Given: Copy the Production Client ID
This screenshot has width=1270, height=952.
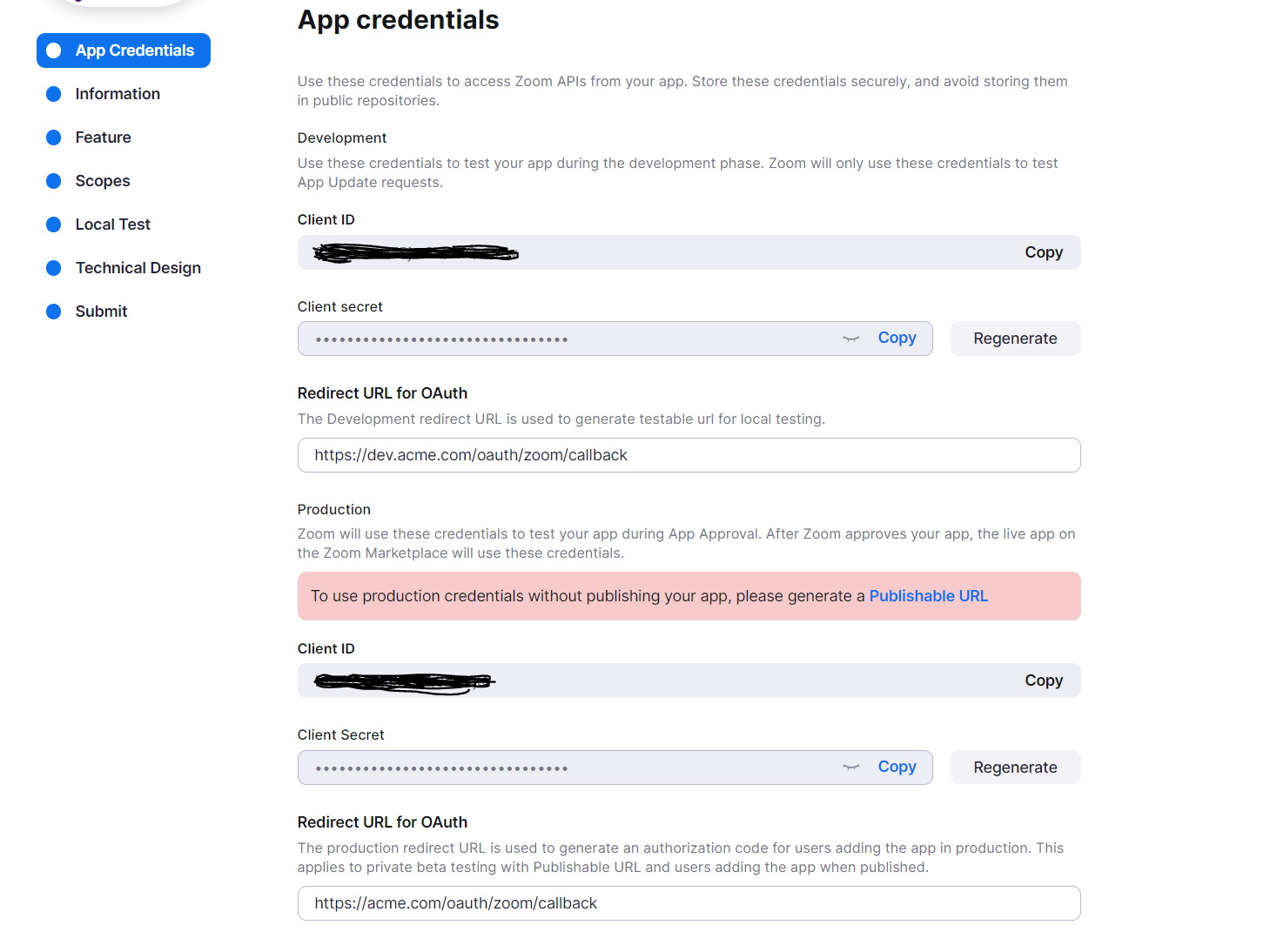Looking at the screenshot, I should (x=1044, y=680).
